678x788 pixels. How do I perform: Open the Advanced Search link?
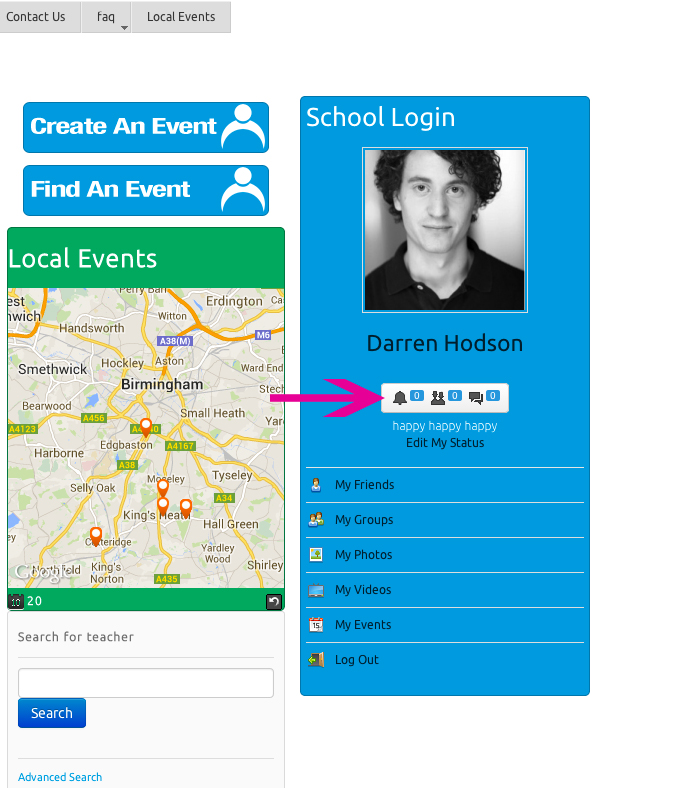(60, 777)
